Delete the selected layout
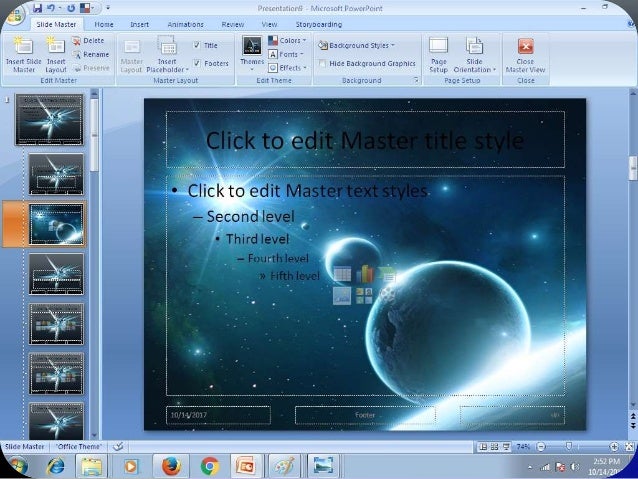 [x=88, y=40]
